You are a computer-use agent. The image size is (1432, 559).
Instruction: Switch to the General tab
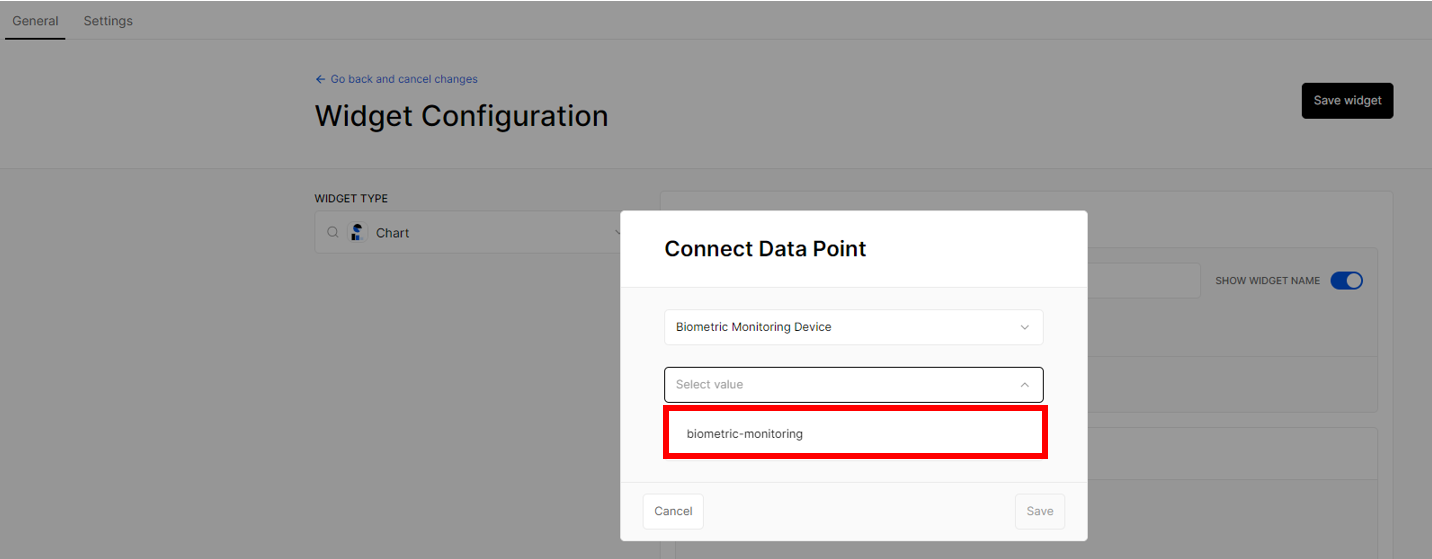coord(35,20)
